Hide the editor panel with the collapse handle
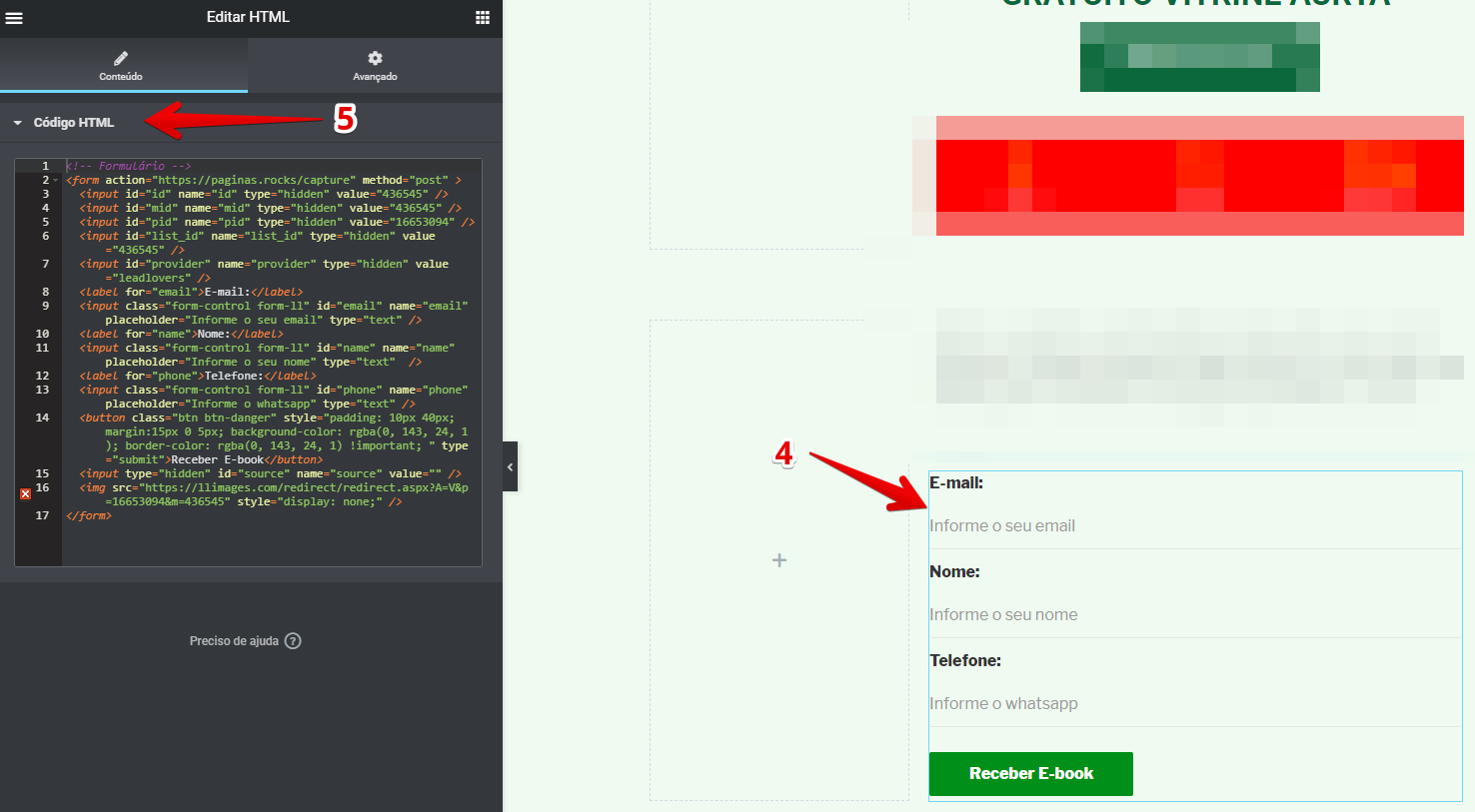The width and height of the screenshot is (1475, 812). (510, 466)
